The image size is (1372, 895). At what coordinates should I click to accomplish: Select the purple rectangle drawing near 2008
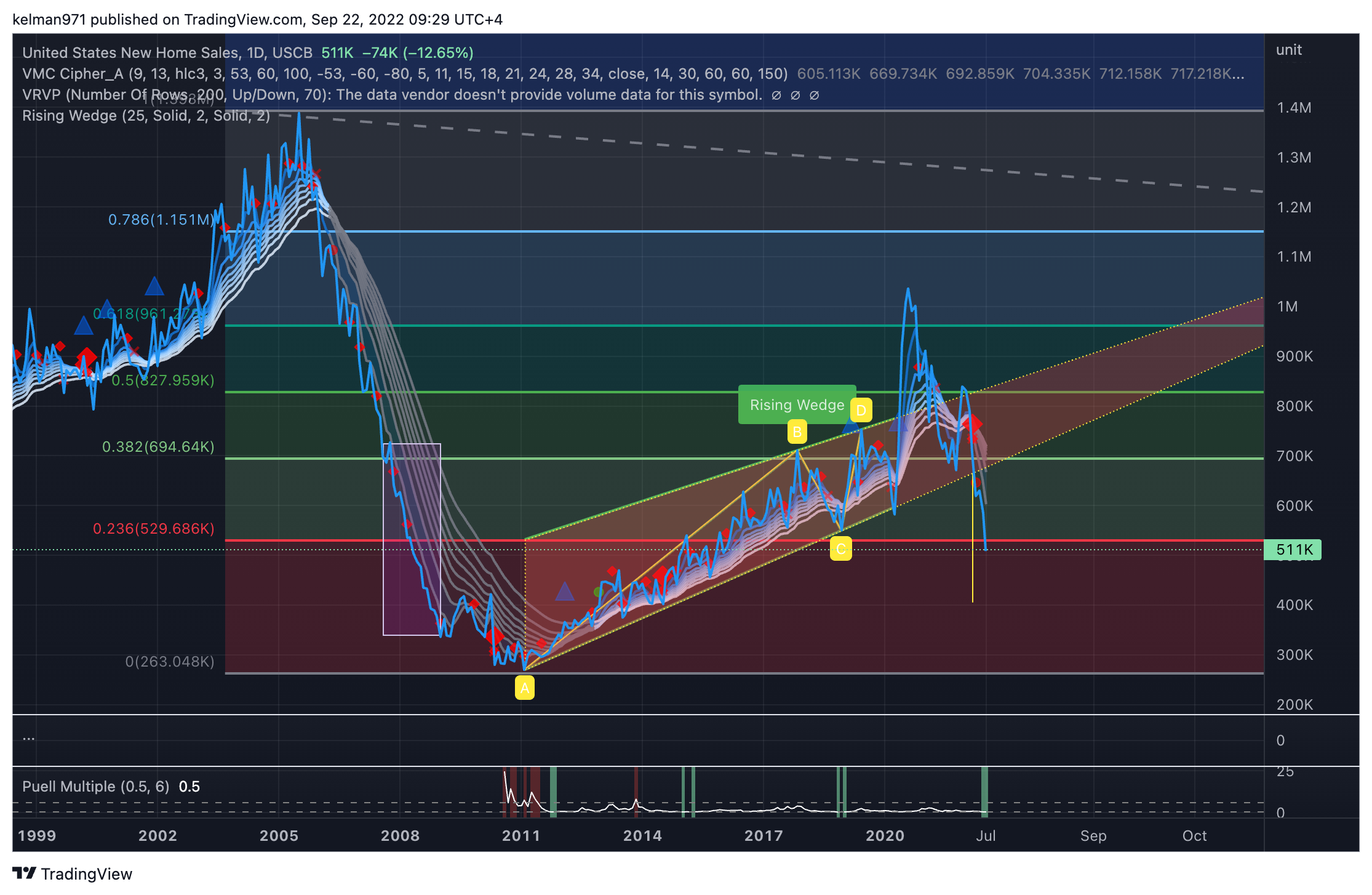coord(412,539)
